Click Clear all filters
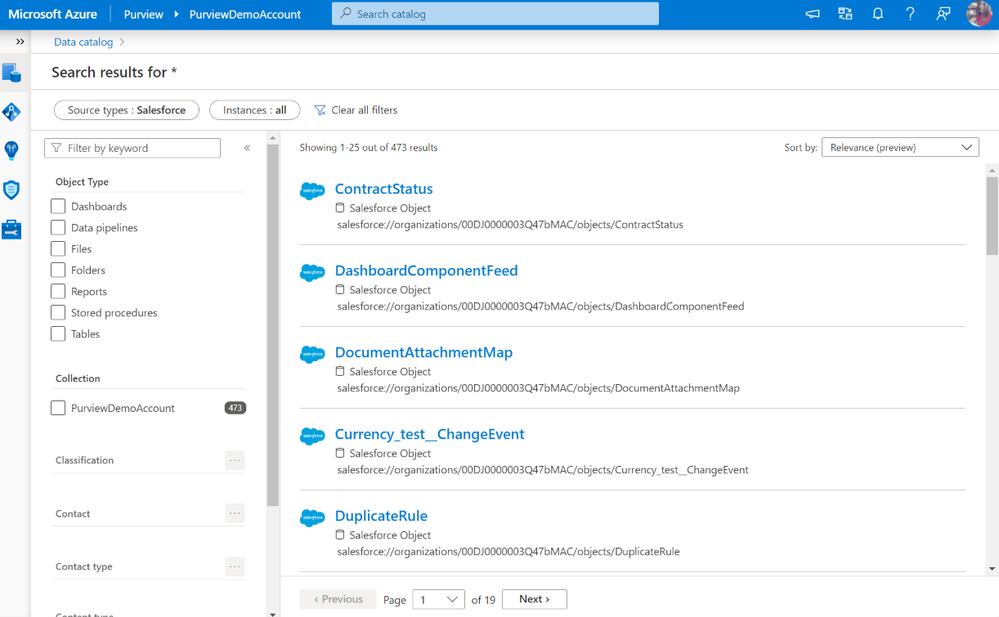The height and width of the screenshot is (617, 999). [356, 110]
